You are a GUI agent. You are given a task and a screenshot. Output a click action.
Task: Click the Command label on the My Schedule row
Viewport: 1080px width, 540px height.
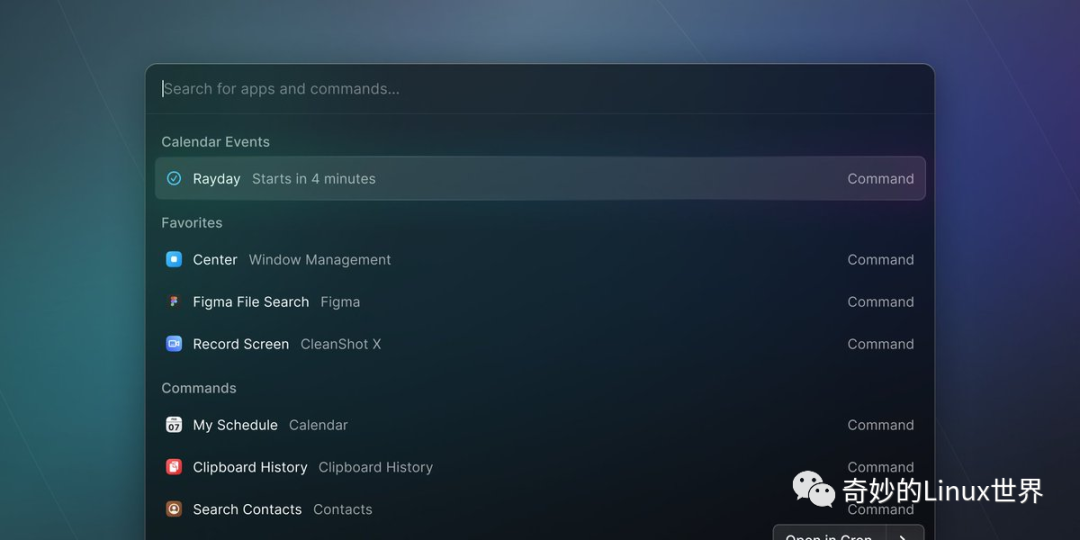click(x=880, y=425)
